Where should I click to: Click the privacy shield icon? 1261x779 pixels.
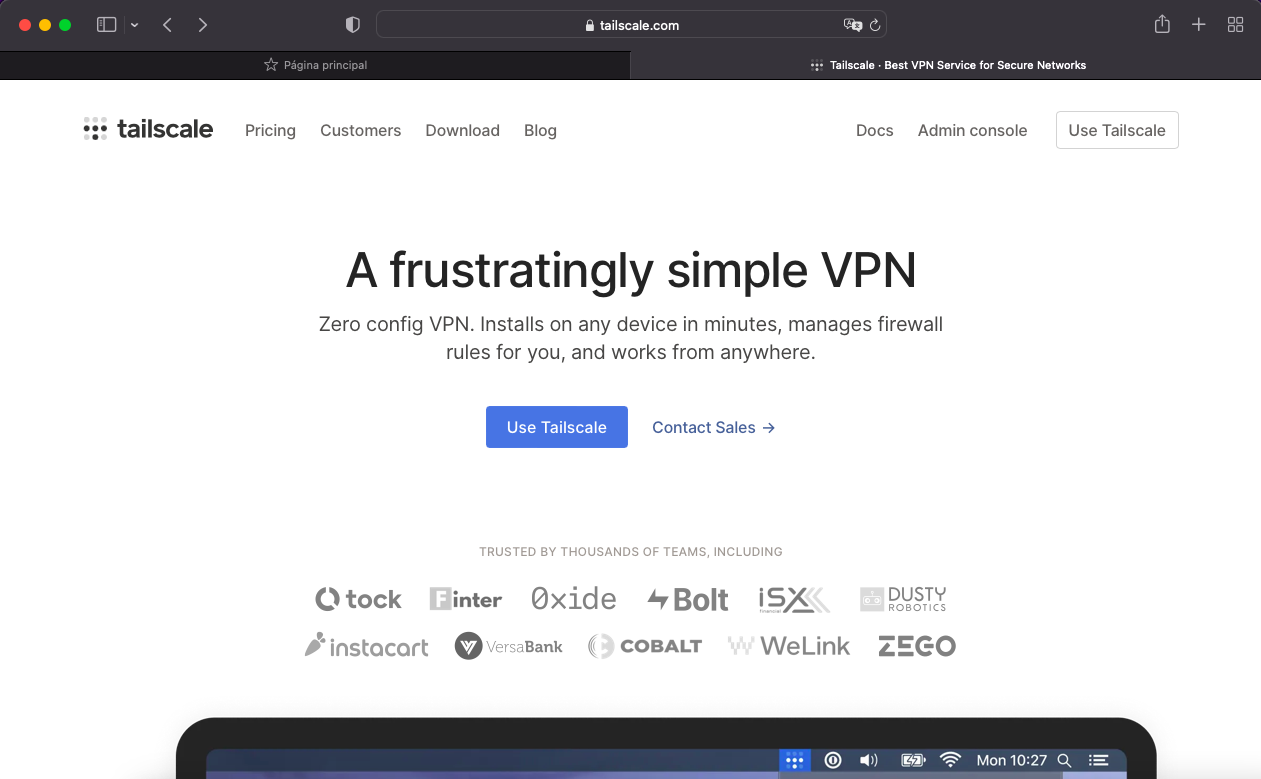point(352,25)
